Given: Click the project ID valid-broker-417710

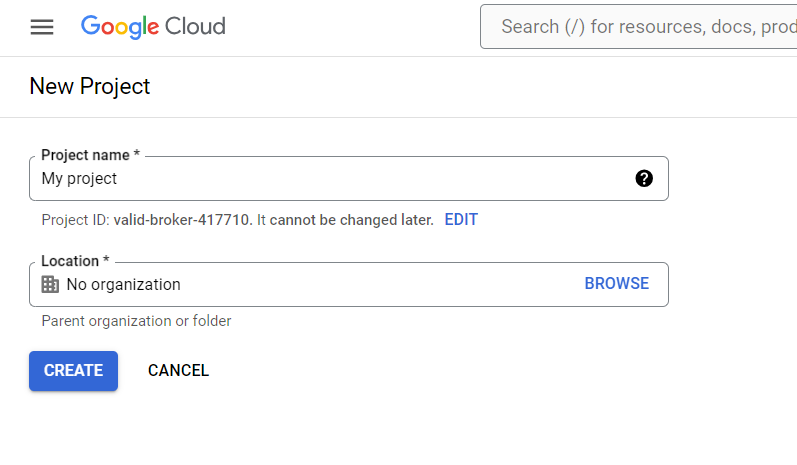Looking at the screenshot, I should (x=182, y=220).
